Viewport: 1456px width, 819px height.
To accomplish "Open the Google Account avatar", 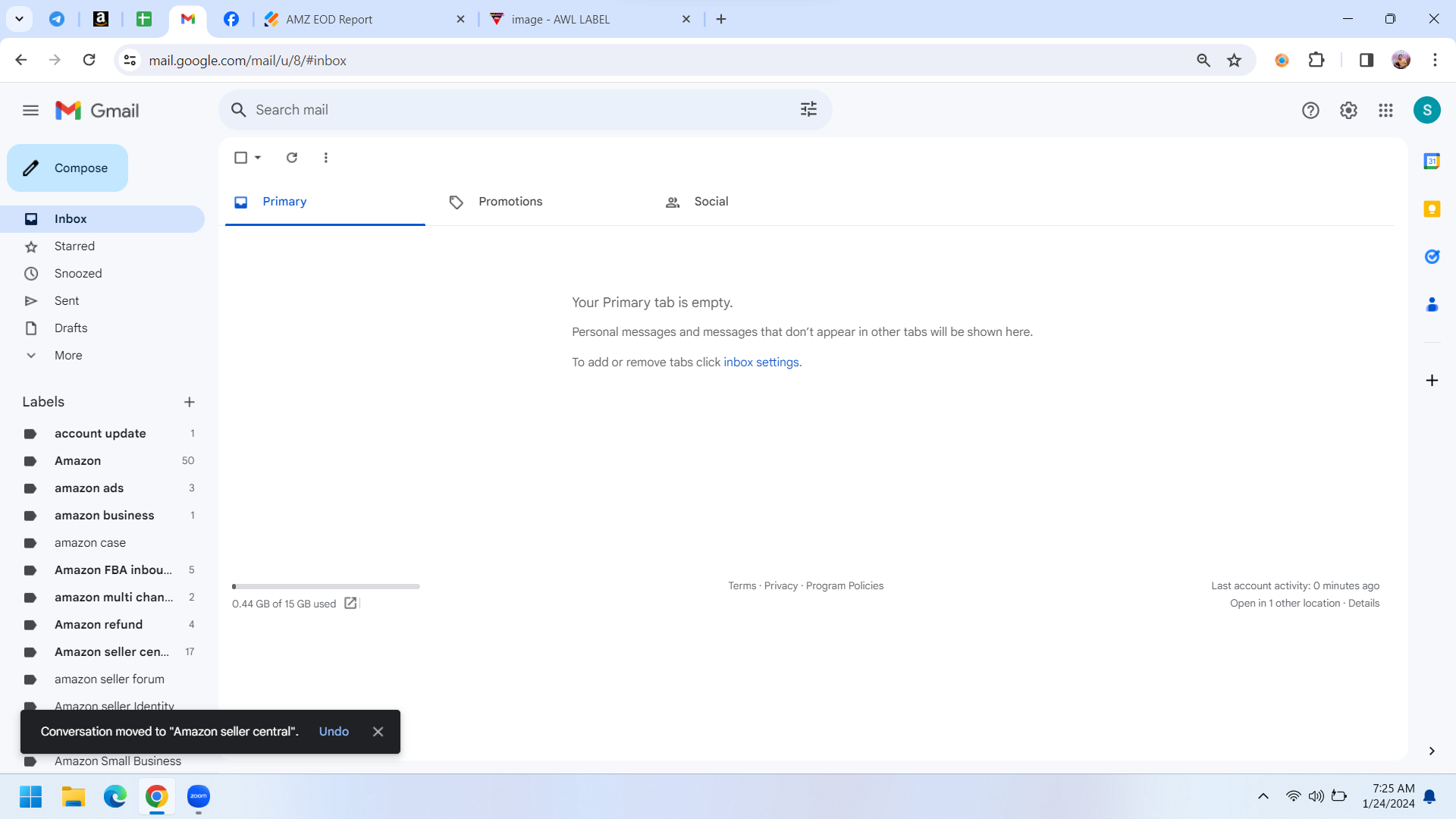I will click(1426, 111).
